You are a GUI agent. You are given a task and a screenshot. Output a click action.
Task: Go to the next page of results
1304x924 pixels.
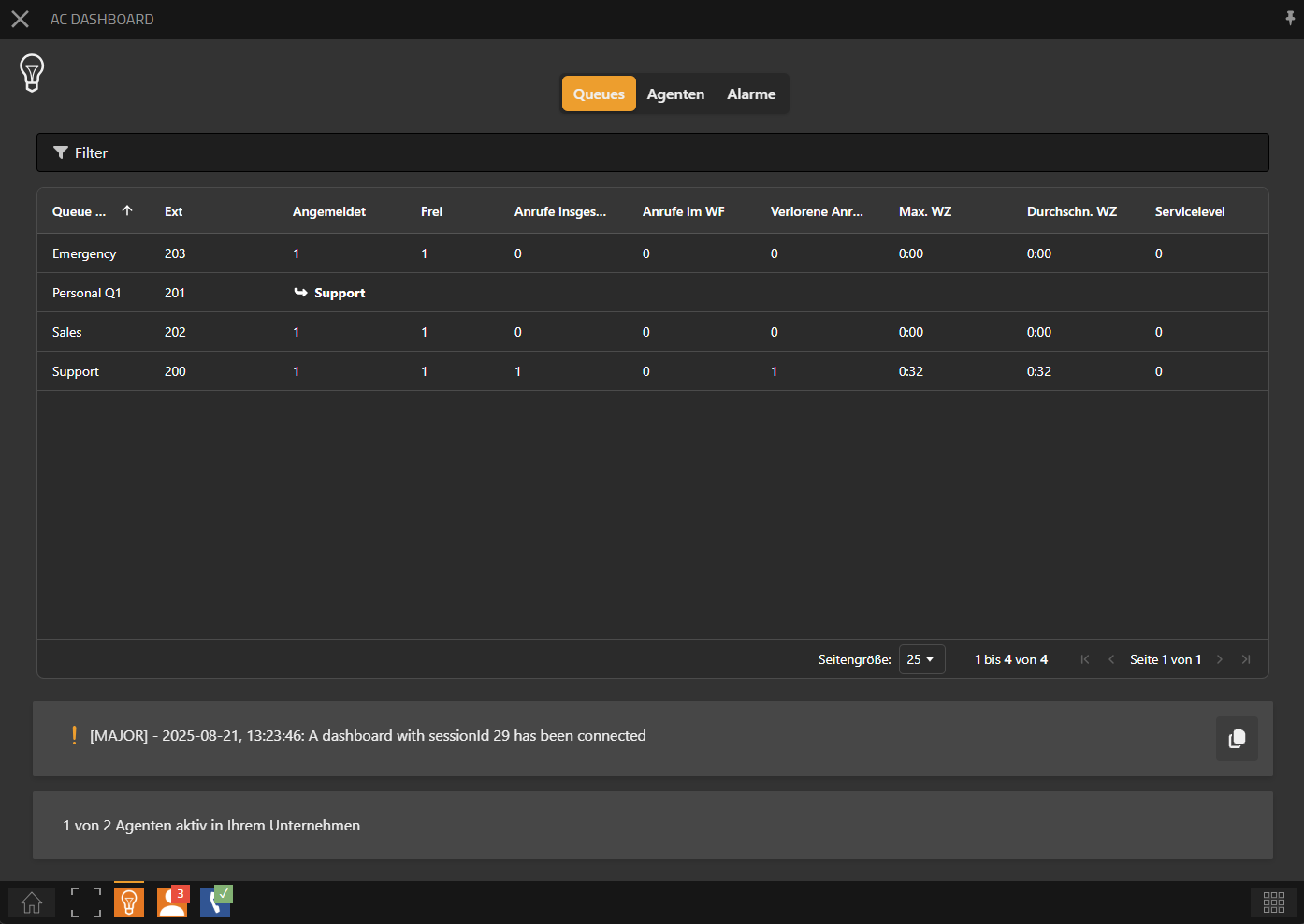[1219, 659]
